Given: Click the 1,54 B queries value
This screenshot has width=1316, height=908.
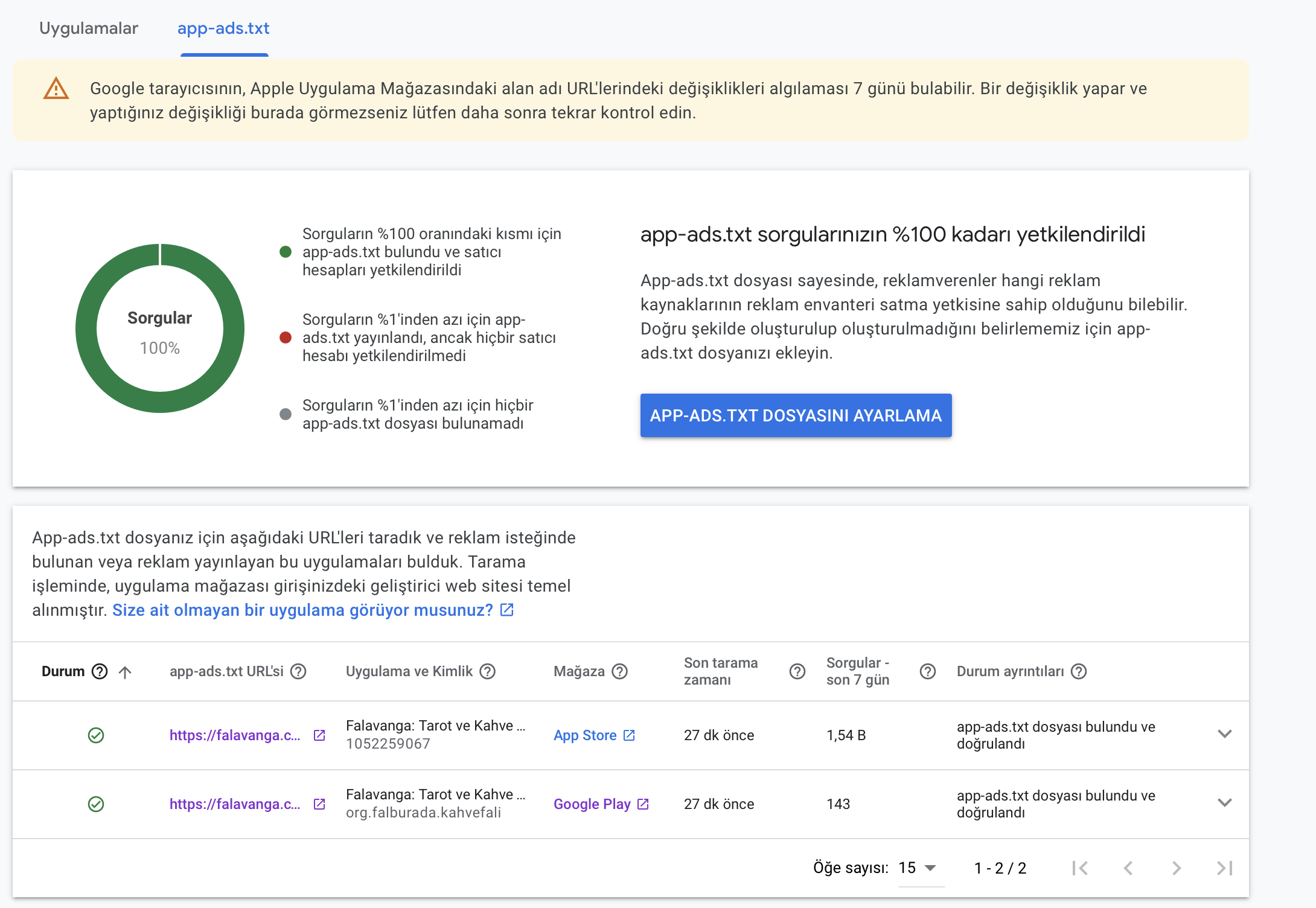Looking at the screenshot, I should click(x=846, y=735).
